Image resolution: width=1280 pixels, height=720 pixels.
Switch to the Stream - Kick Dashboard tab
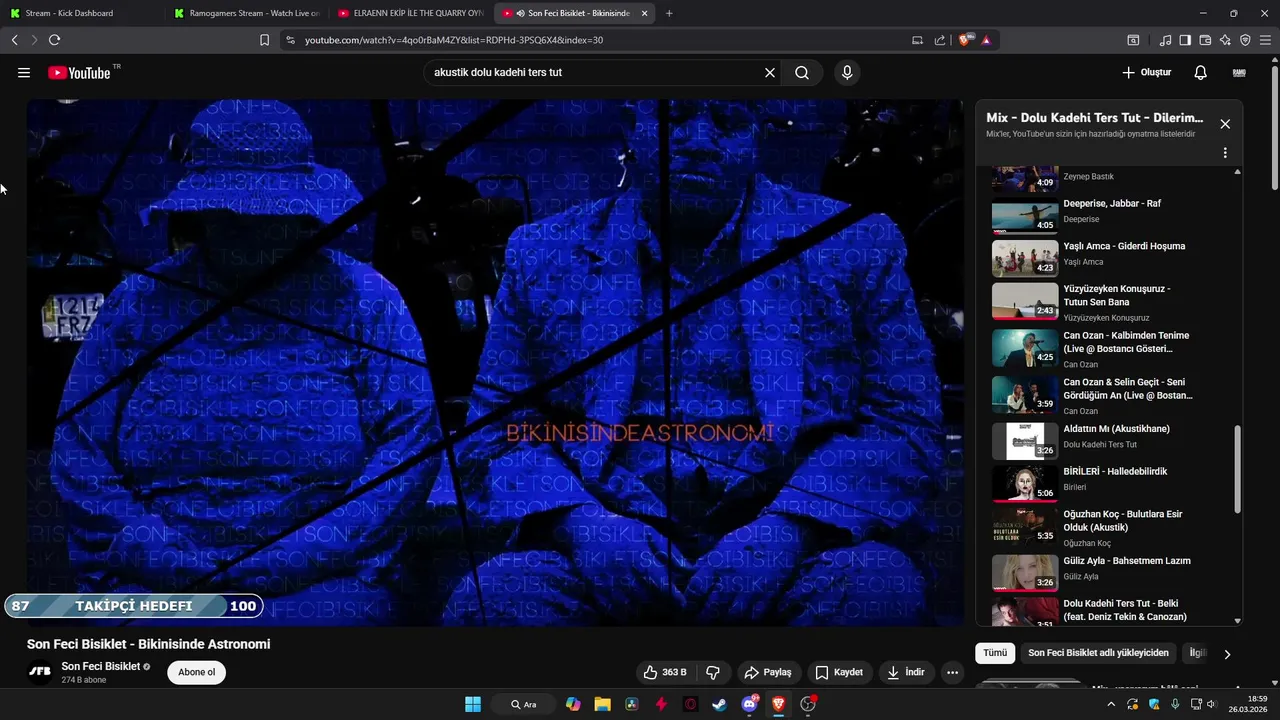(82, 13)
